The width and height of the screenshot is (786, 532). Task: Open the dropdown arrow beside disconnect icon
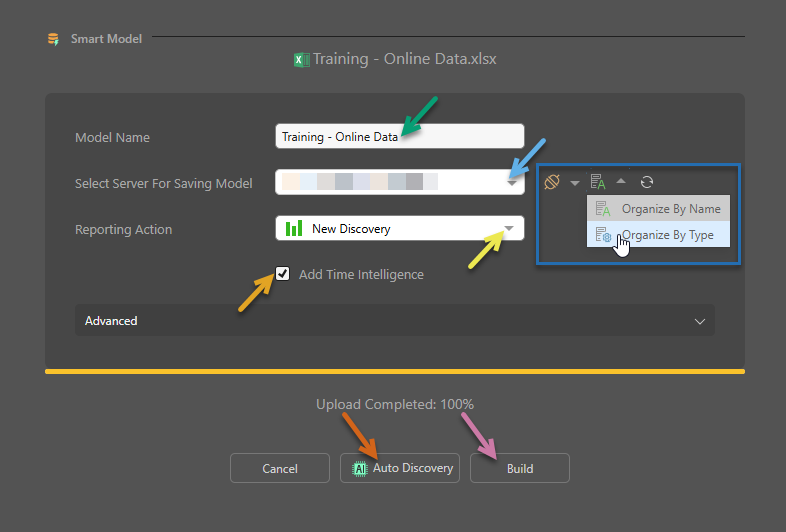pyautogui.click(x=575, y=183)
